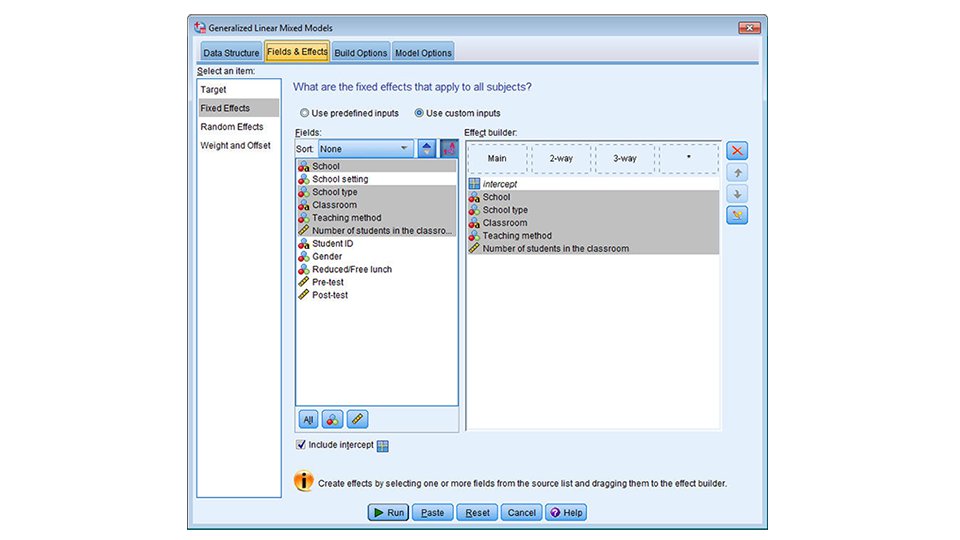
Task: Select School effect in Effect builder
Action: pos(593,197)
